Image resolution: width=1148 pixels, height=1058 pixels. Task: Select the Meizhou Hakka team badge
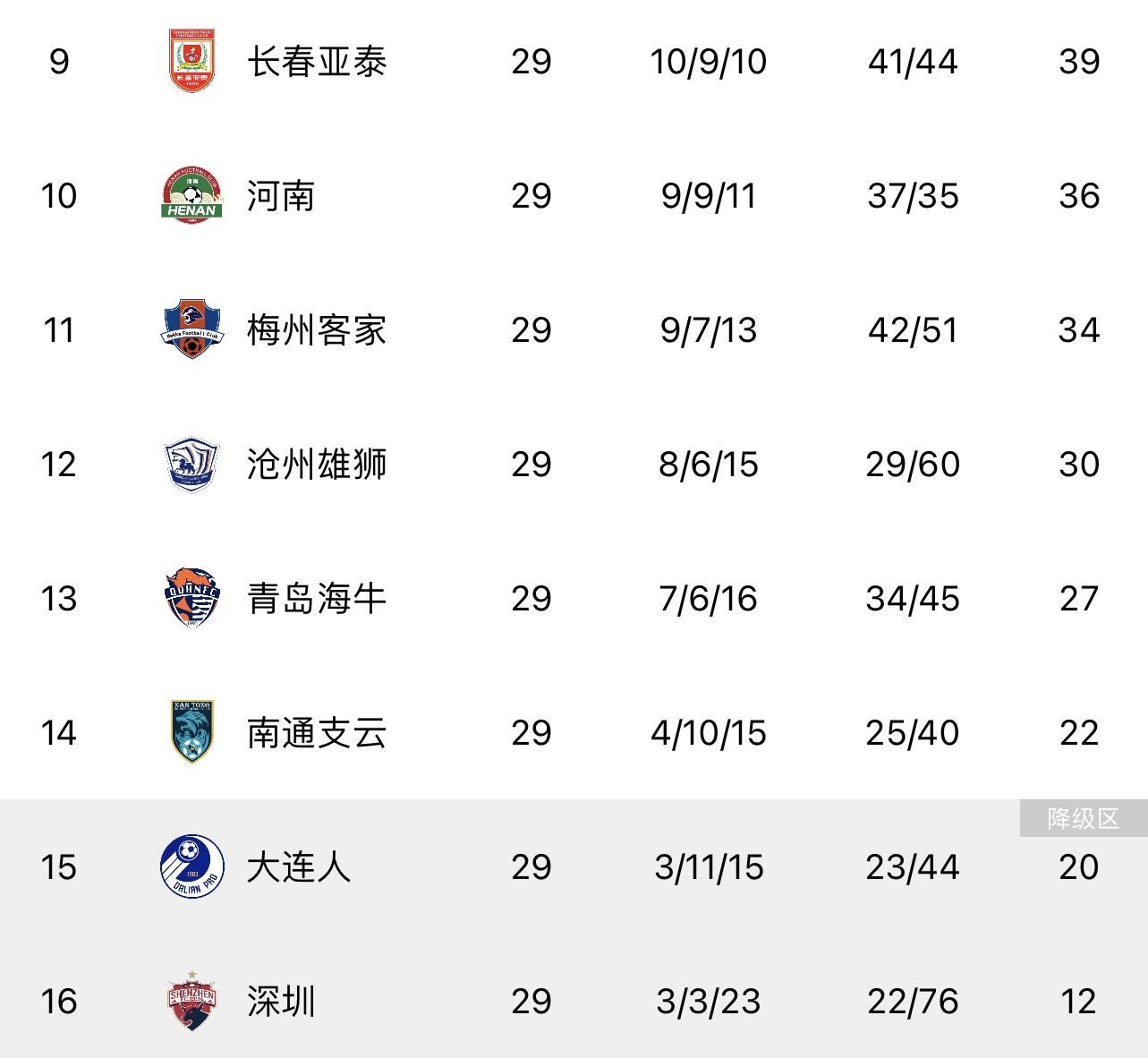pos(191,329)
